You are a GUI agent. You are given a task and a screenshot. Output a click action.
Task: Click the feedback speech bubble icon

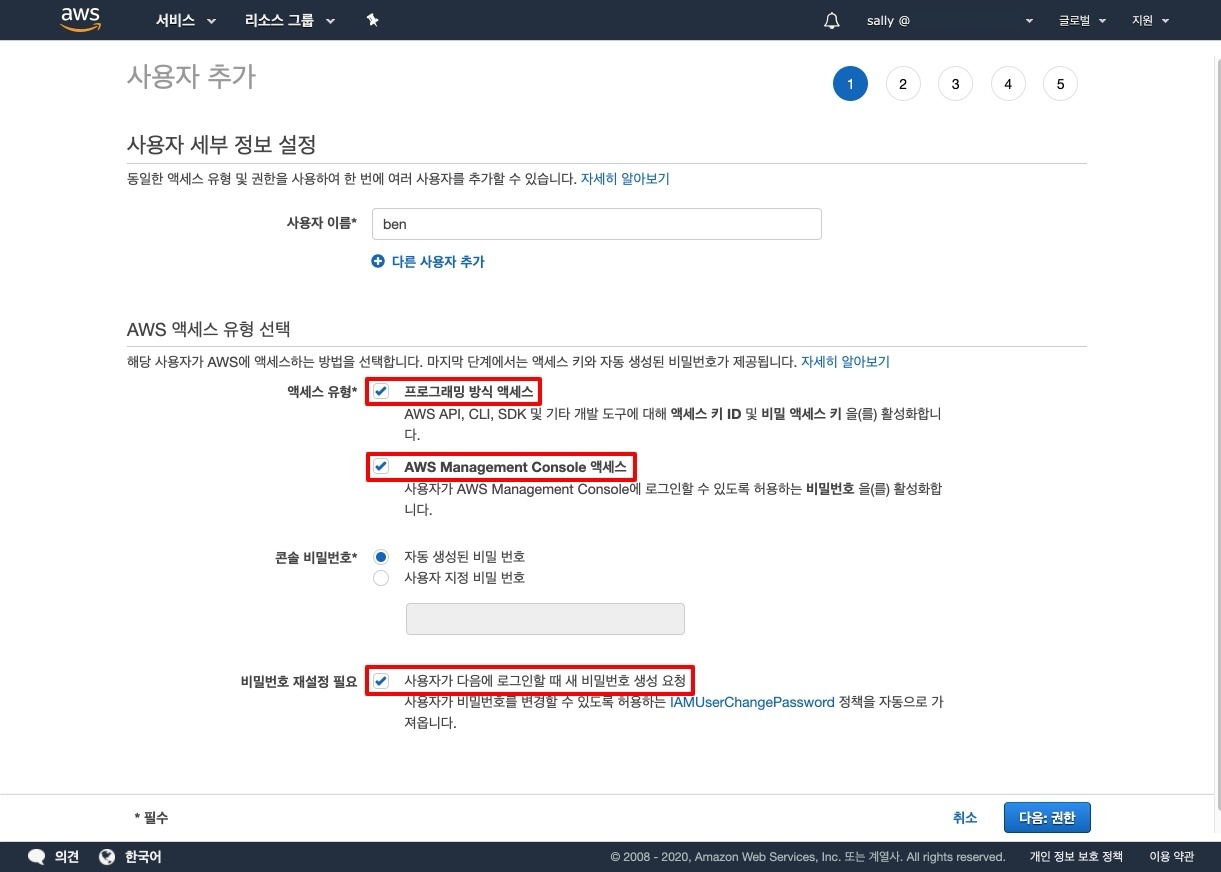tap(37, 857)
